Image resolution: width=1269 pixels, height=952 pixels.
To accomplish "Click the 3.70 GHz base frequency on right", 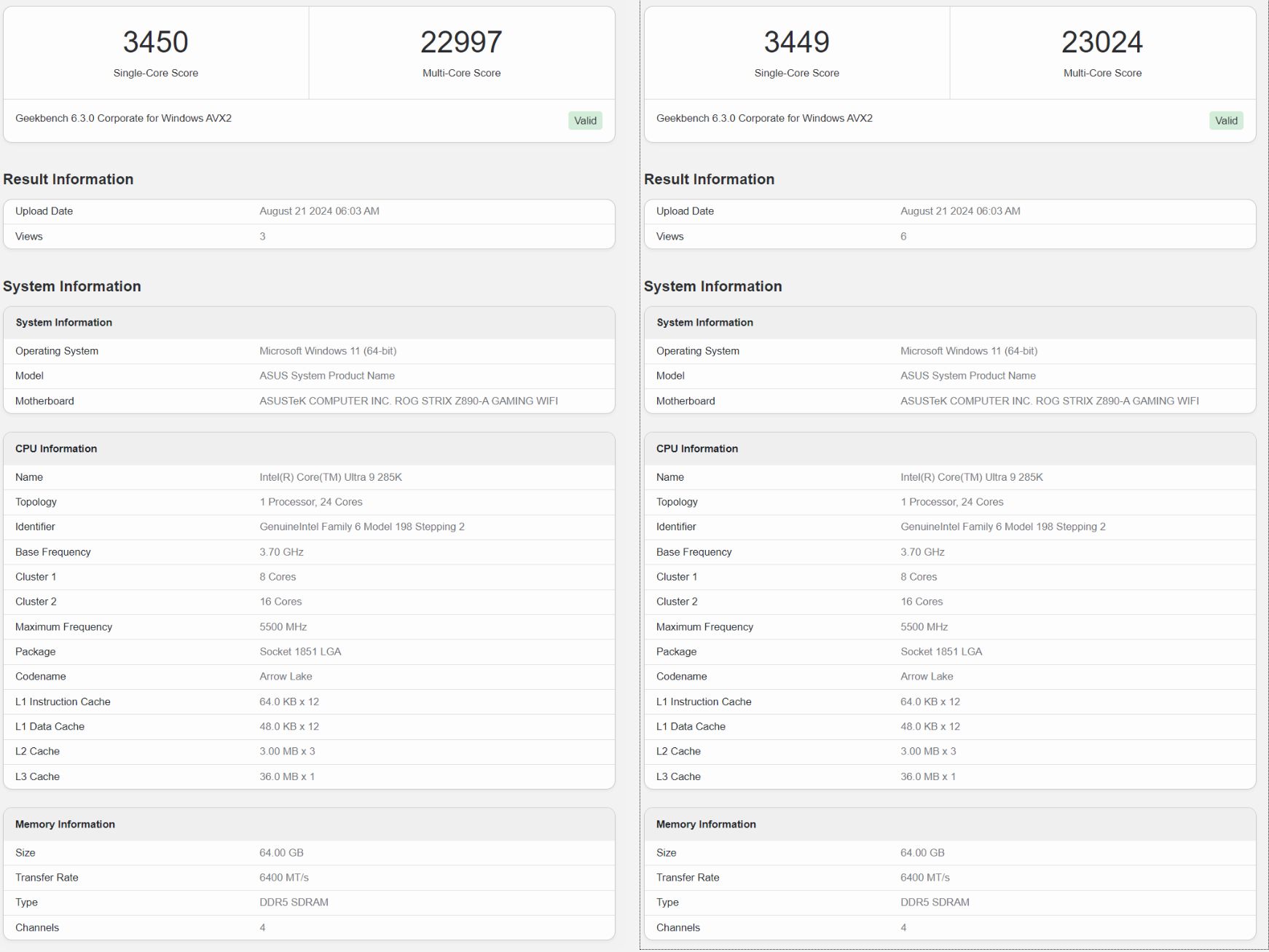I will (x=922, y=552).
